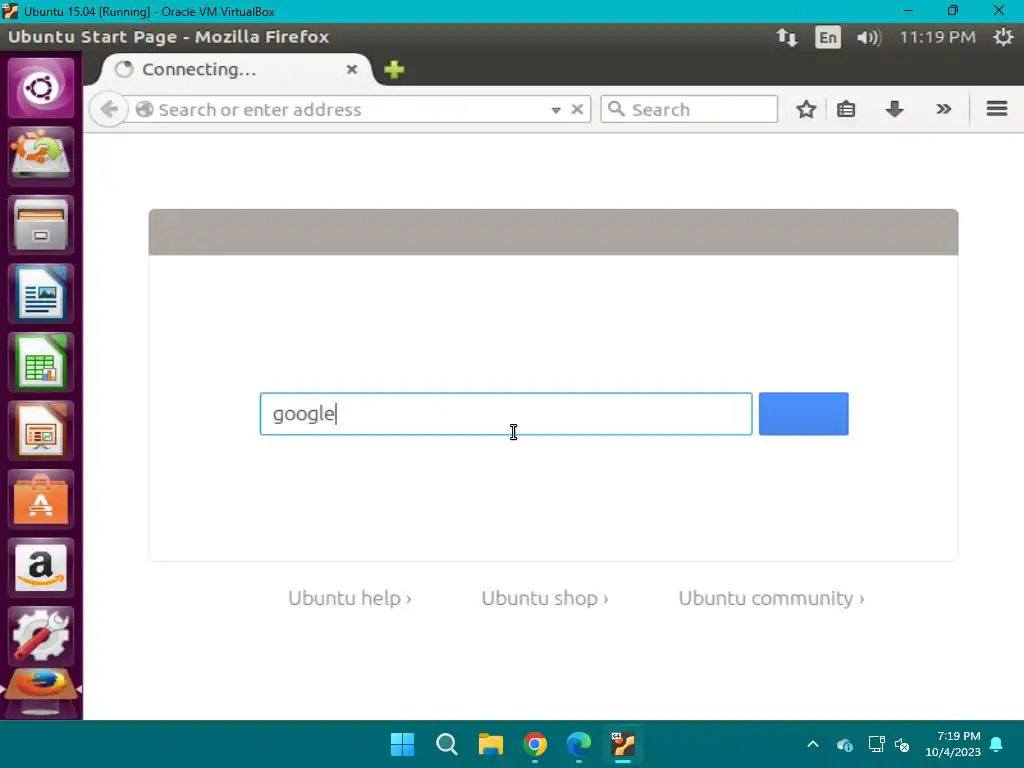Image resolution: width=1024 pixels, height=768 pixels.
Task: Stop loading with the address bar X
Action: point(577,109)
